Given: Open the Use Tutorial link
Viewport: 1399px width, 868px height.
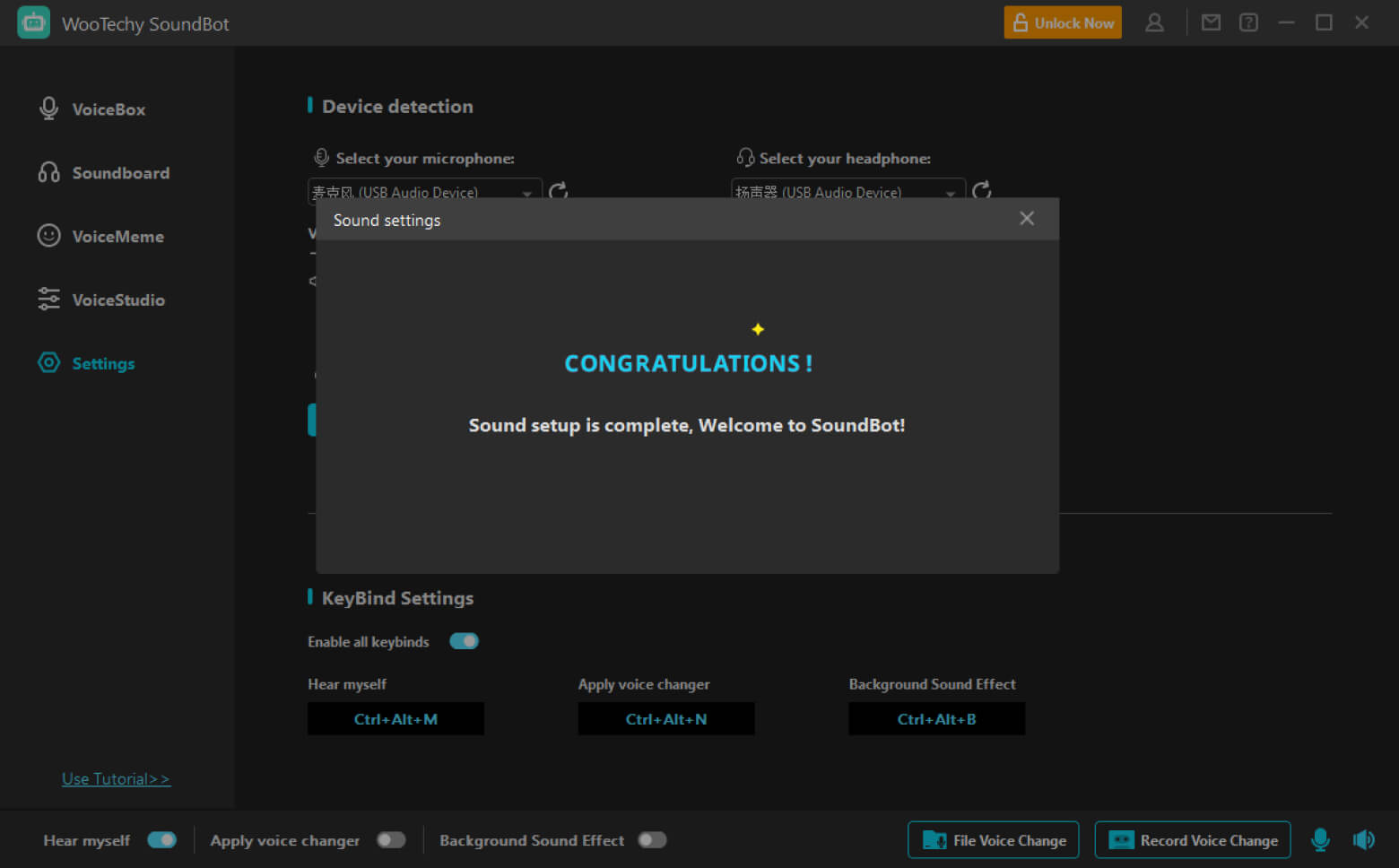Looking at the screenshot, I should (x=116, y=779).
